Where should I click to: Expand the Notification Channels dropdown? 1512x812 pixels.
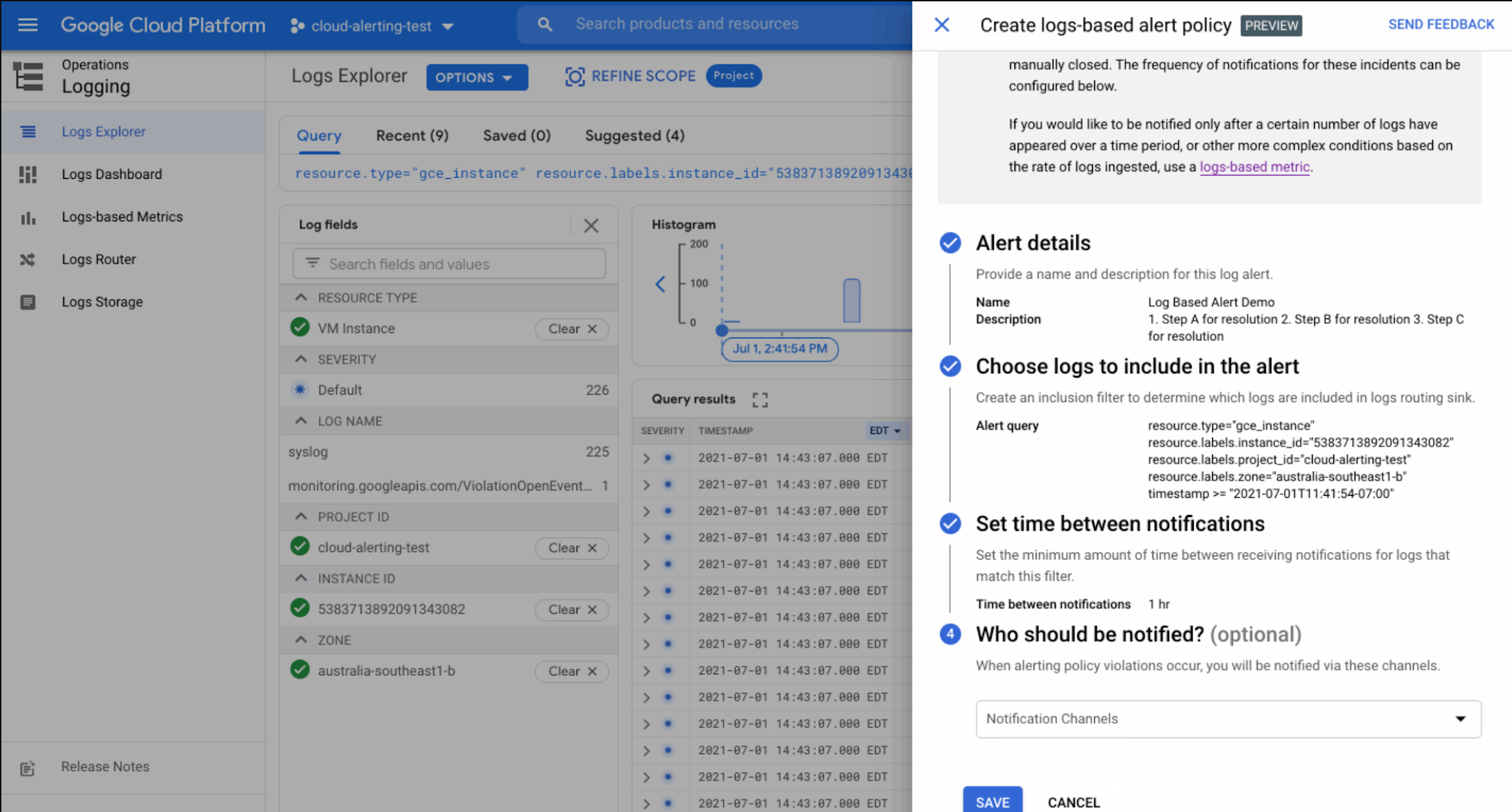coord(1461,718)
